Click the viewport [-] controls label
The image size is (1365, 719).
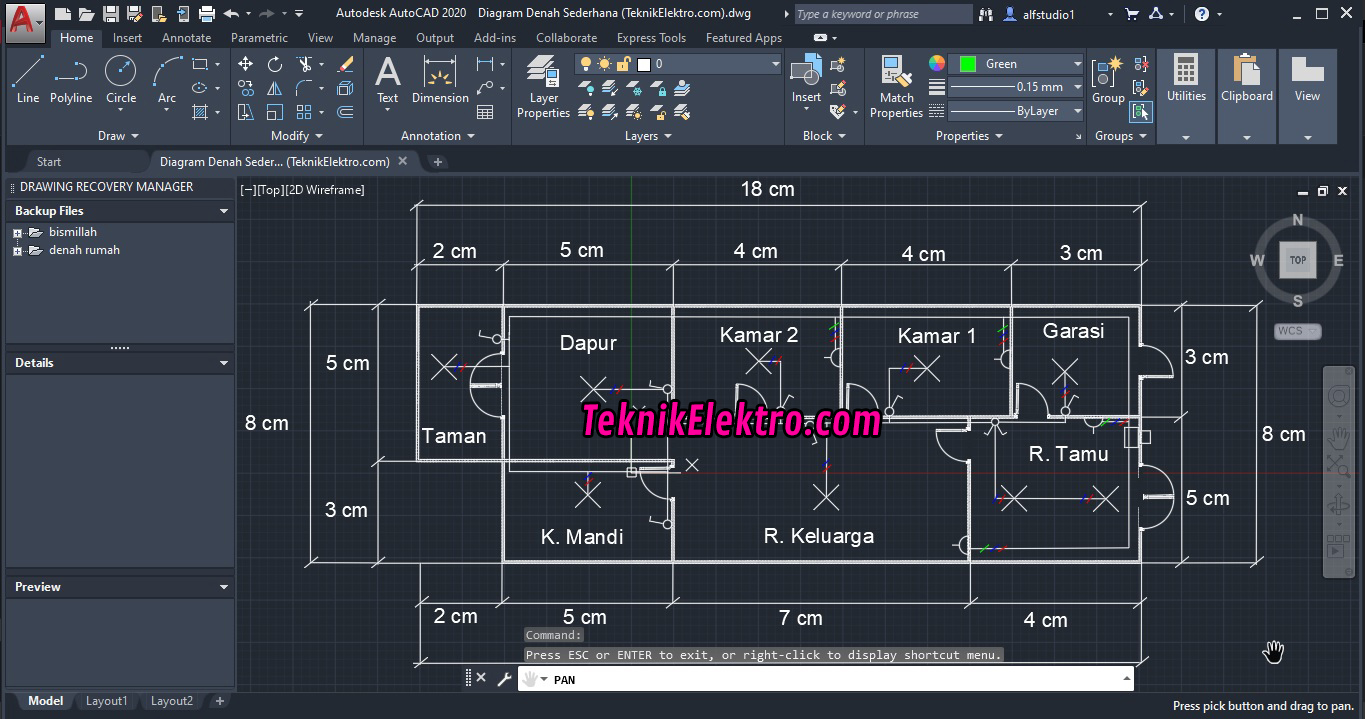(247, 190)
